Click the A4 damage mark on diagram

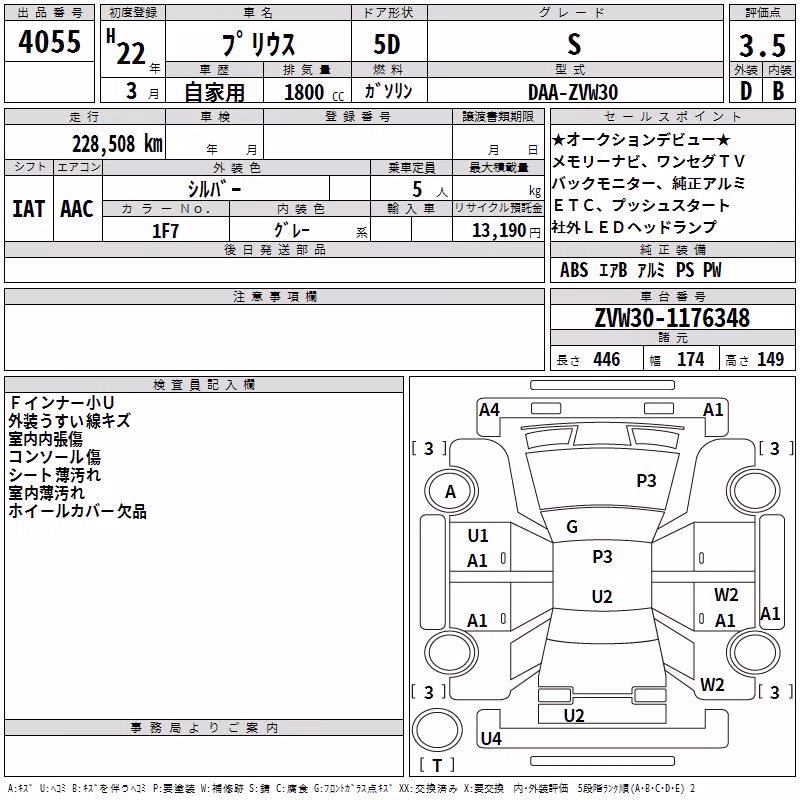489,410
